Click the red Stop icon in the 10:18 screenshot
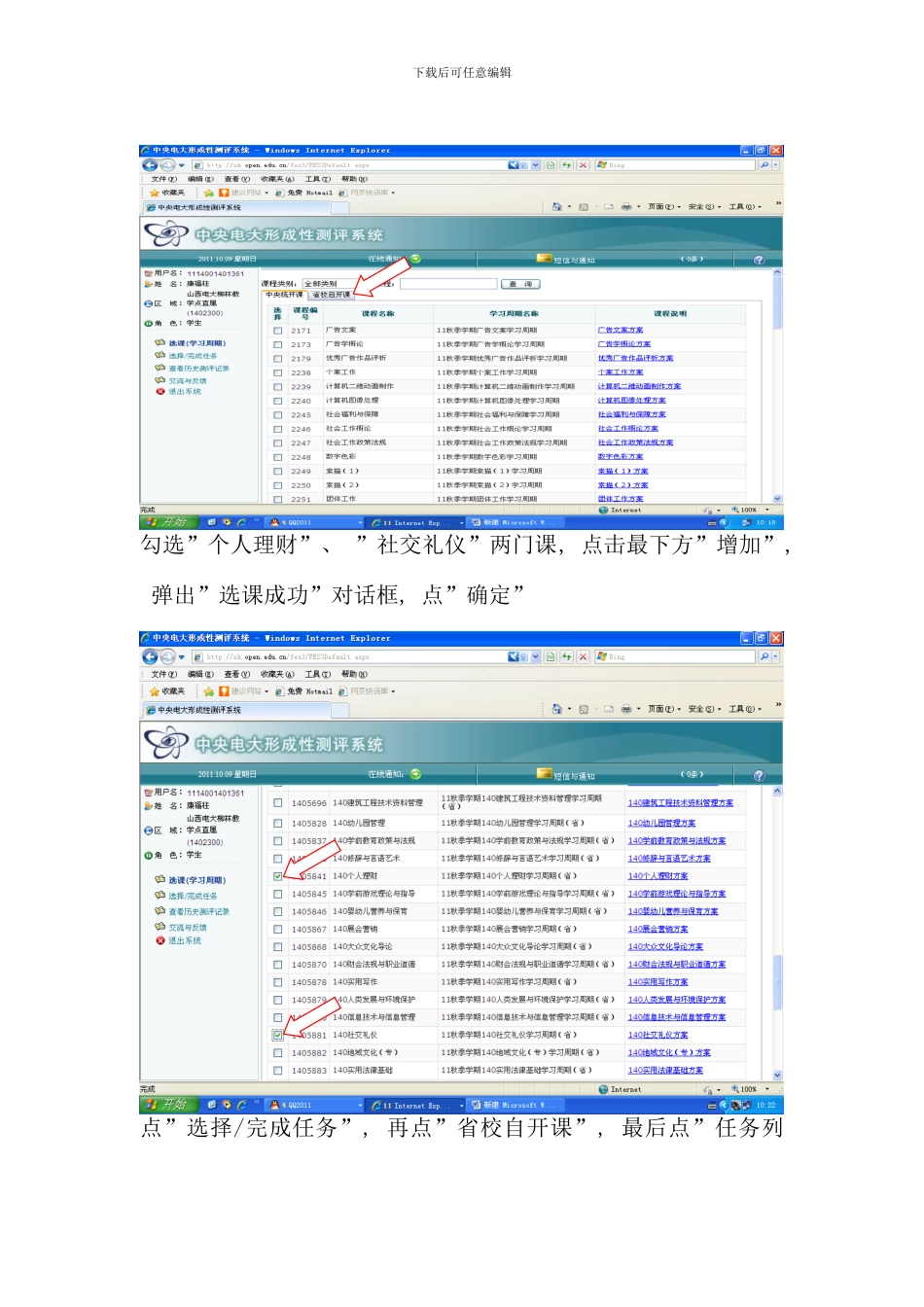This screenshot has height=1307, width=924. tap(583, 165)
